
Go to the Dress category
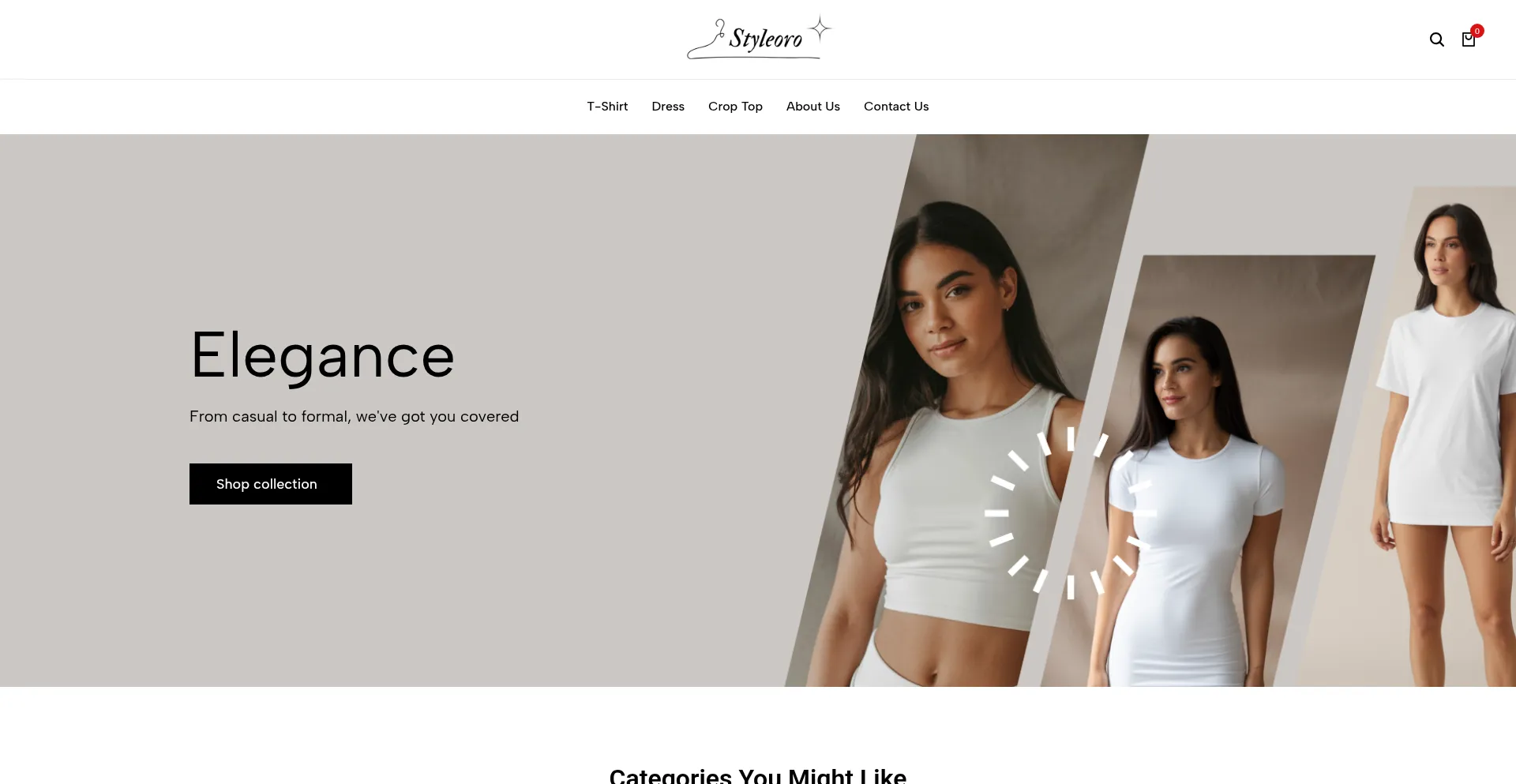click(668, 107)
